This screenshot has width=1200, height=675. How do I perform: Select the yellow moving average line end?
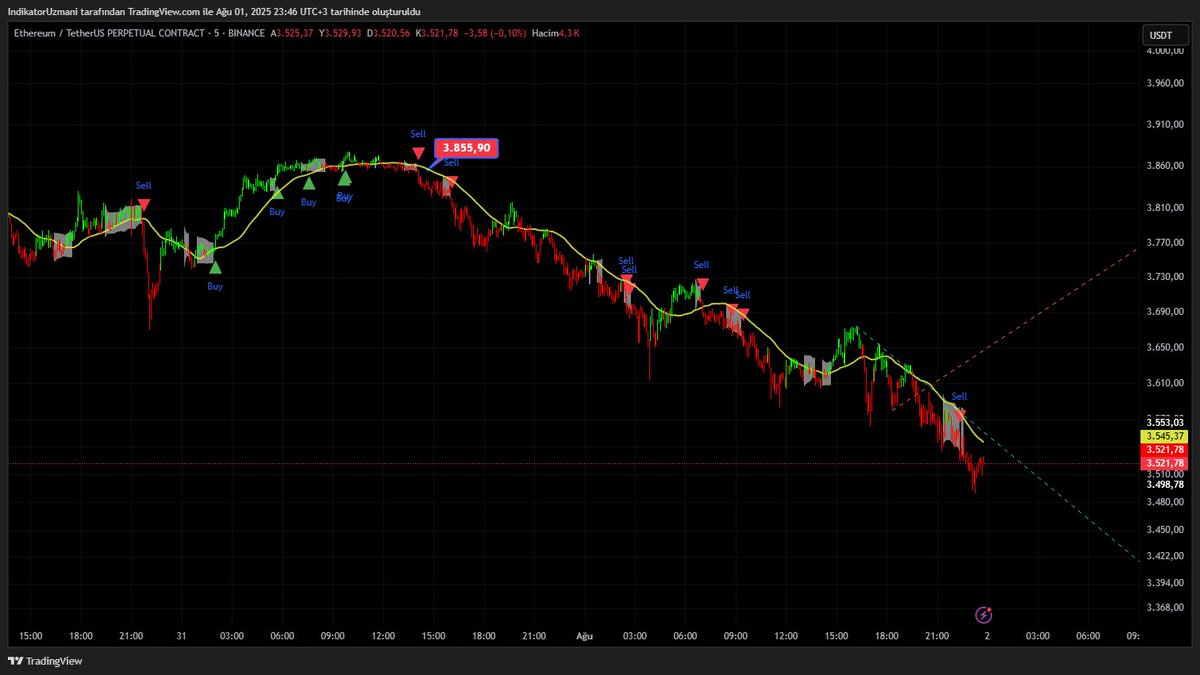982,441
